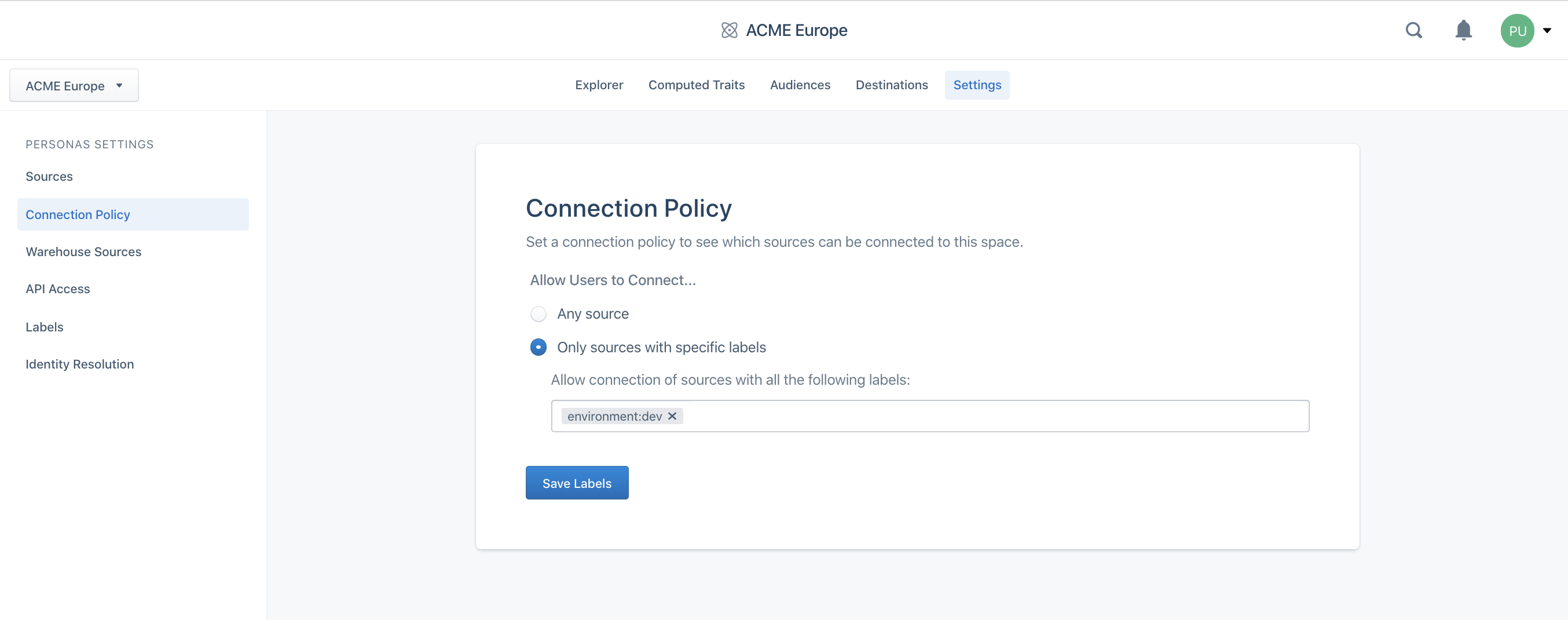Open the Destinations tab

point(891,85)
